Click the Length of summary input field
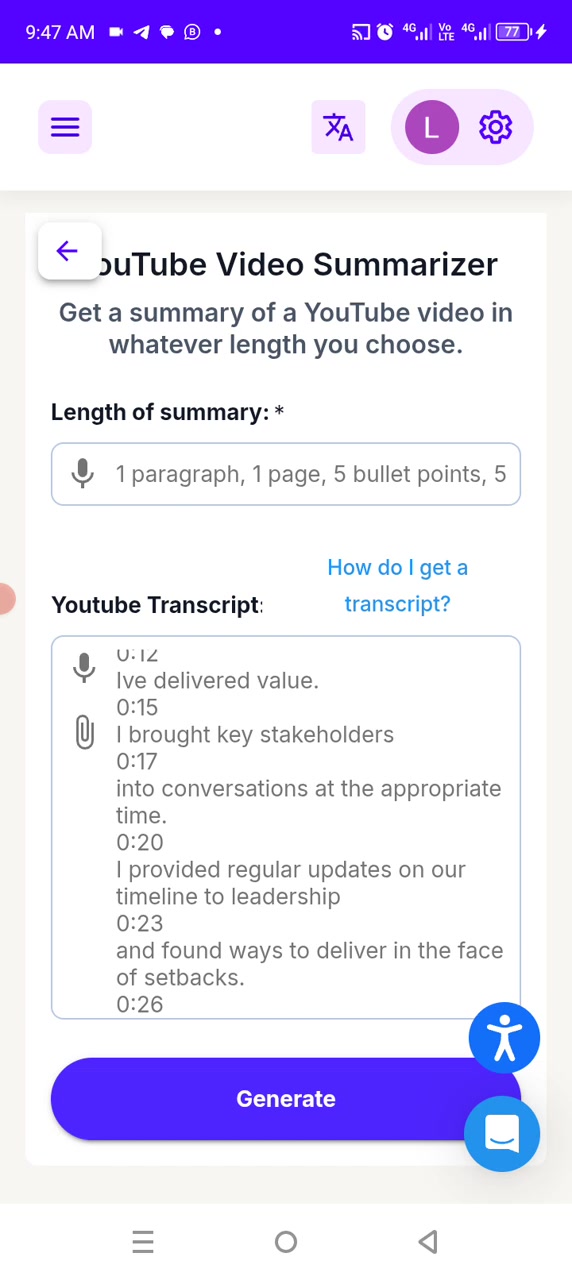The width and height of the screenshot is (572, 1280). (286, 474)
